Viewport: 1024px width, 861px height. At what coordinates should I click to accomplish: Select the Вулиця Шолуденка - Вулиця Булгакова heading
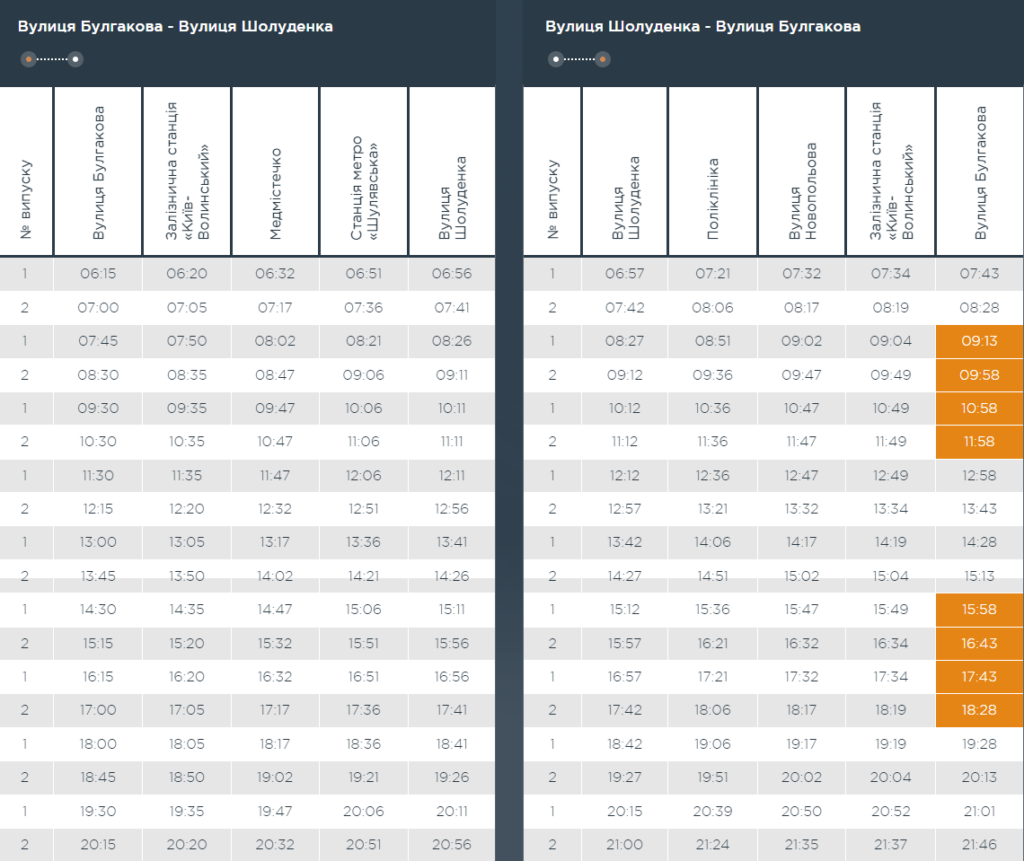(702, 27)
